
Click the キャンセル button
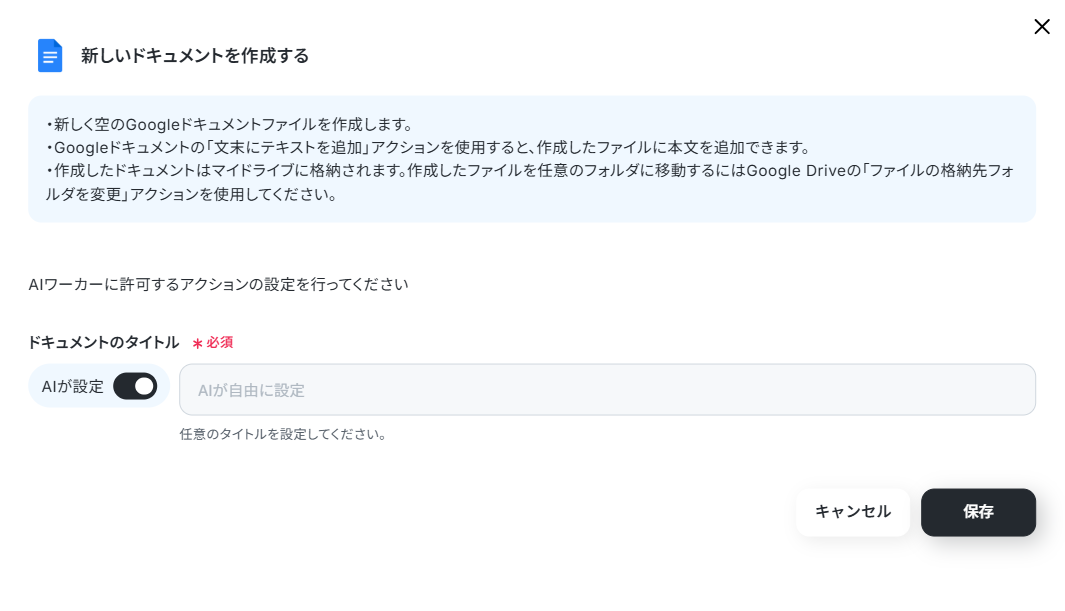(x=852, y=512)
